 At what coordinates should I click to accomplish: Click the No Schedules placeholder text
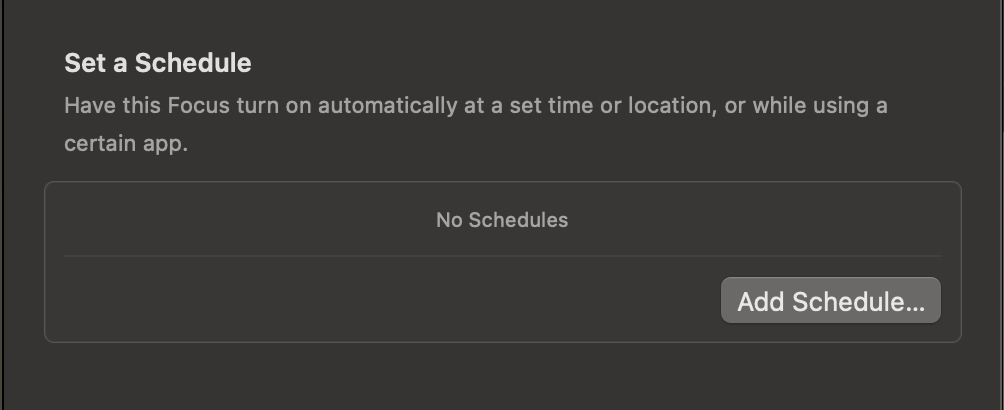(502, 220)
